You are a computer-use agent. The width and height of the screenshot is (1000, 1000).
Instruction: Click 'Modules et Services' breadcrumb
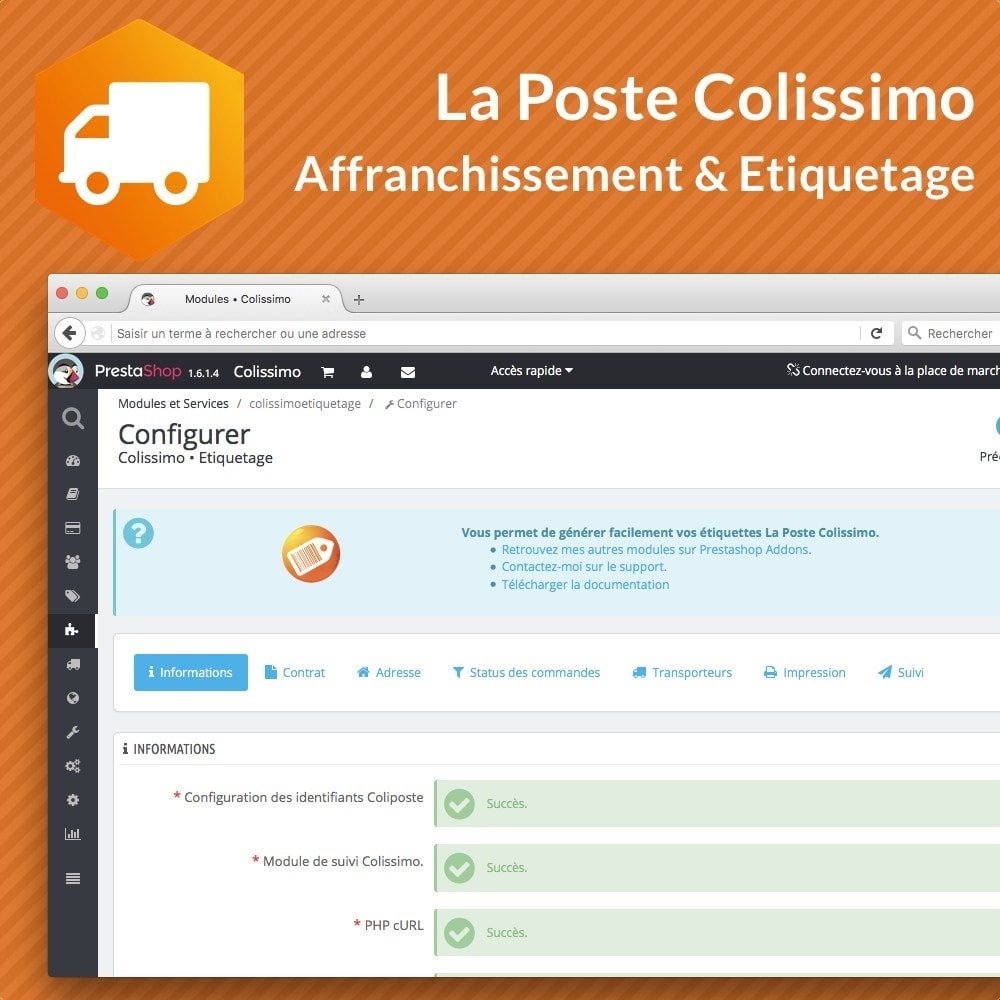(173, 404)
